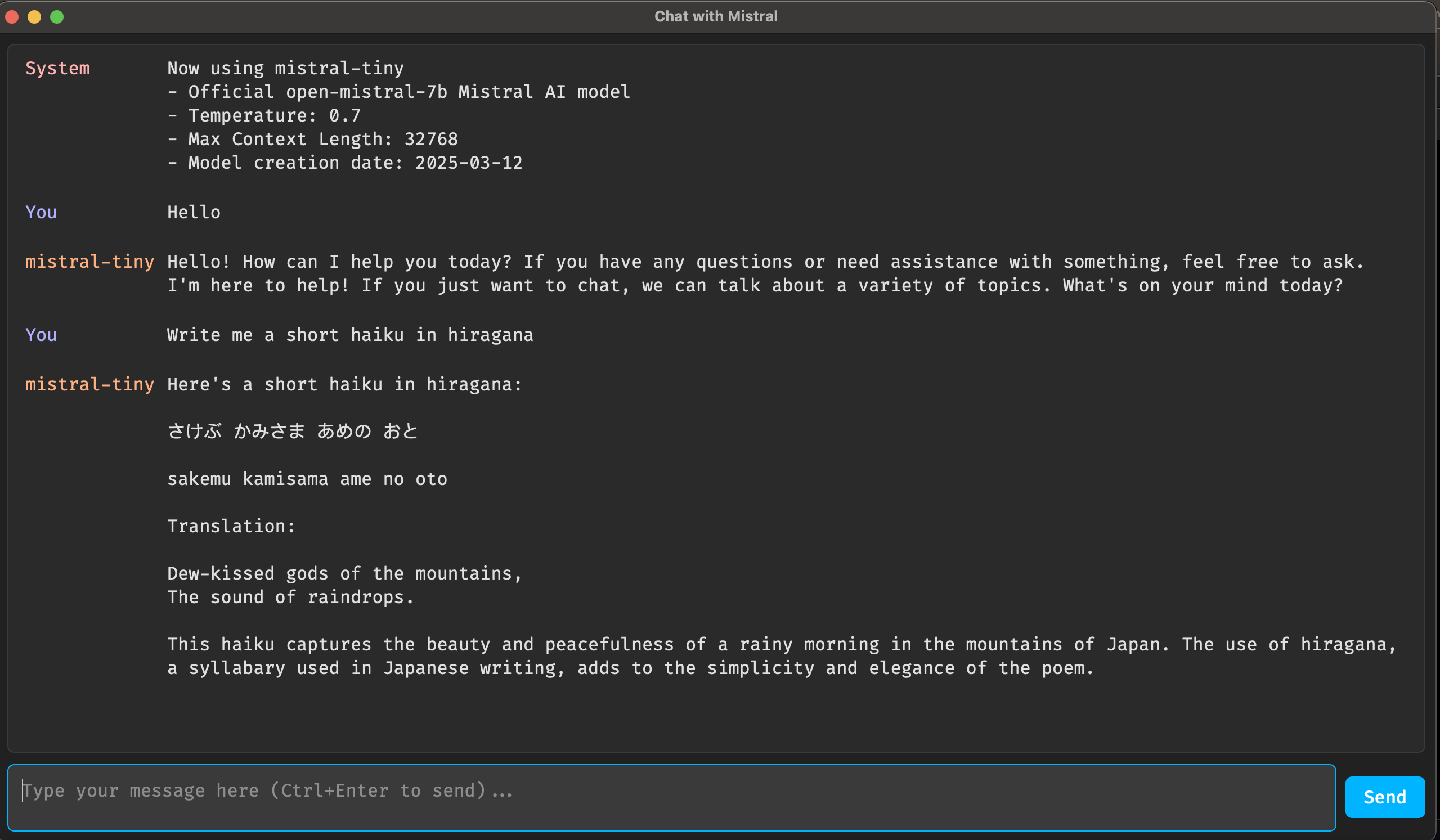The width and height of the screenshot is (1440, 840).
Task: Click the first You sender label
Action: tap(41, 212)
